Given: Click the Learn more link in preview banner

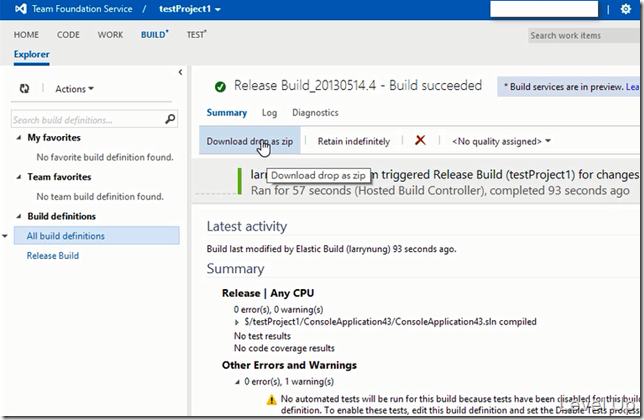Looking at the screenshot, I should [632, 87].
